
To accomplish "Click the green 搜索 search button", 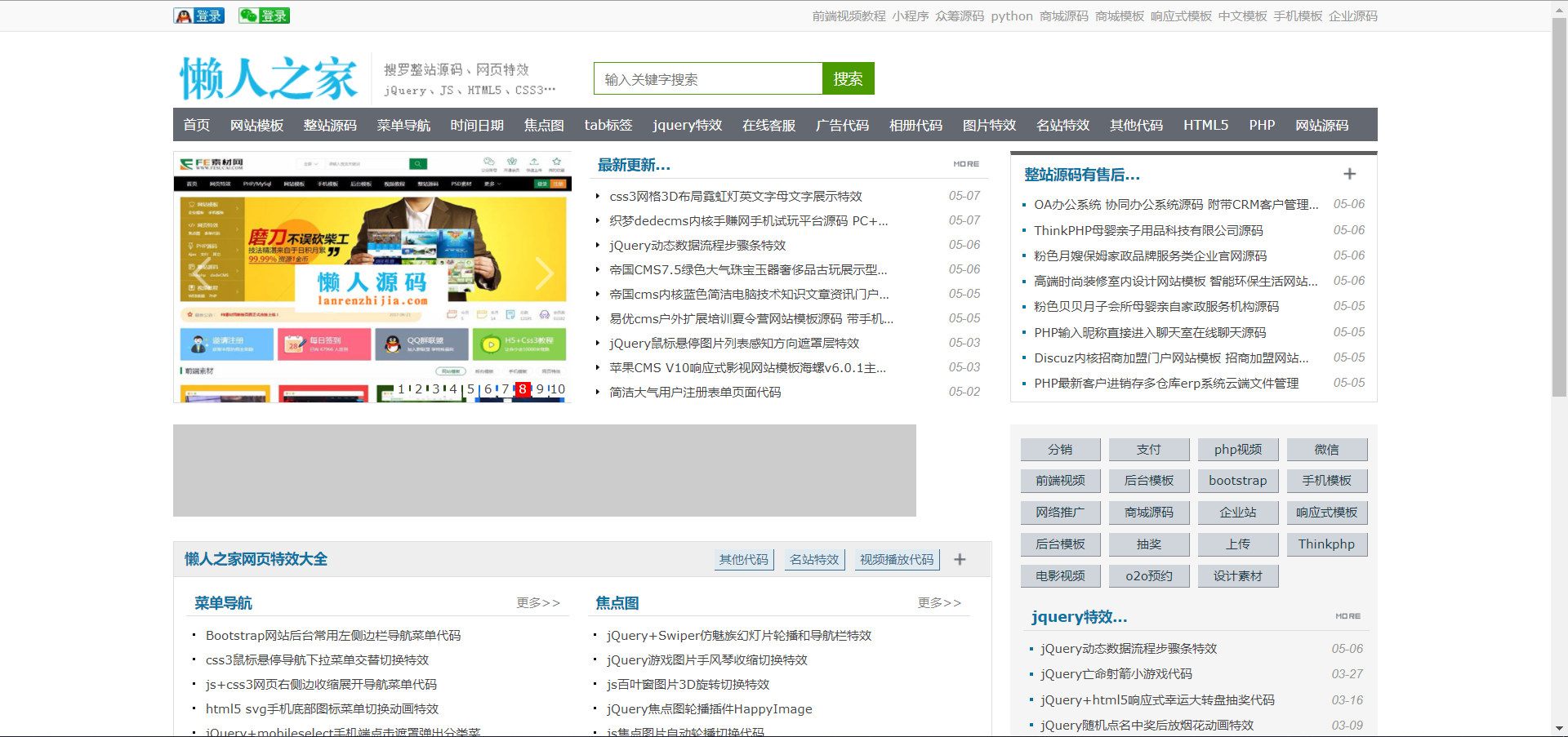I will [848, 78].
